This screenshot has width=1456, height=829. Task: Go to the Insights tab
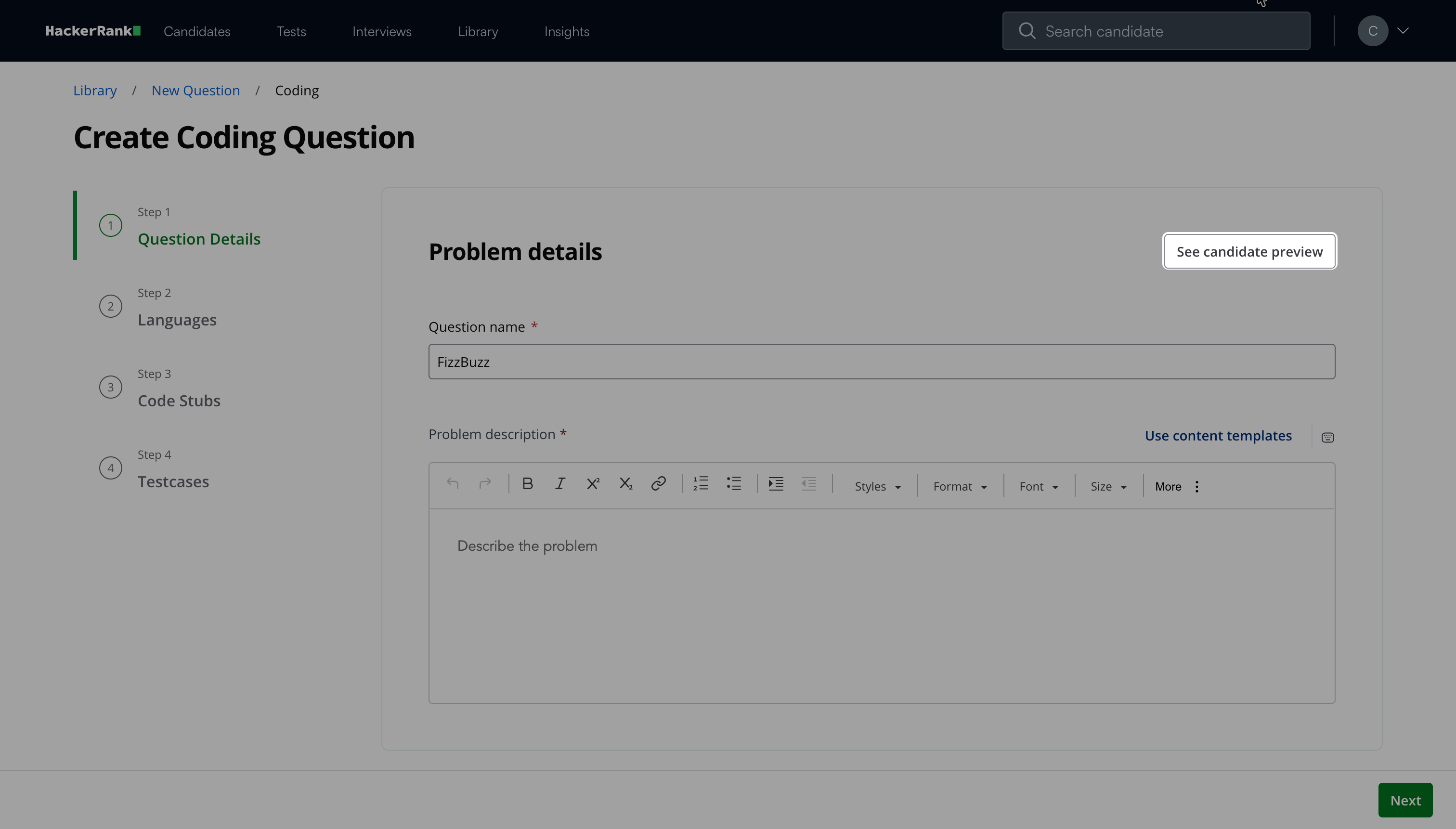point(567,31)
